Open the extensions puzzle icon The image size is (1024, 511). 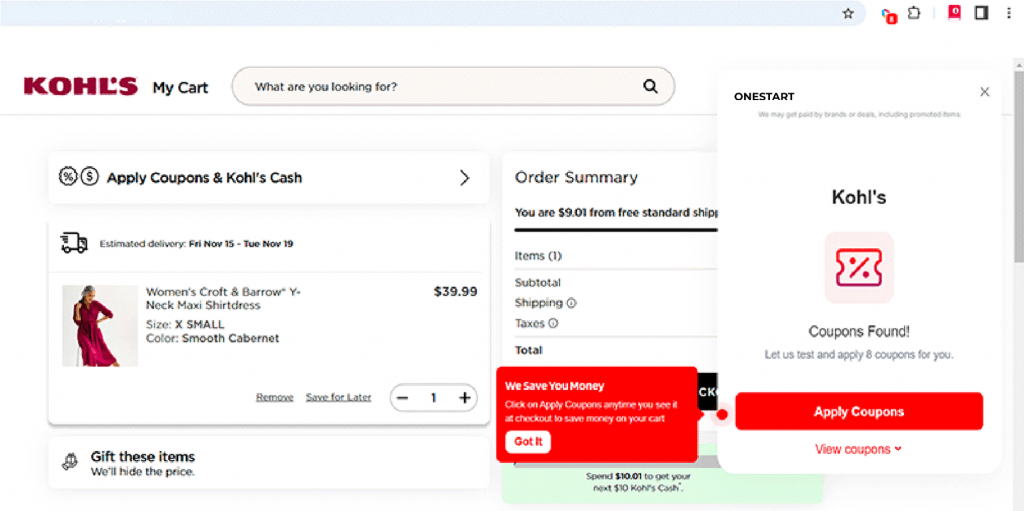point(914,13)
